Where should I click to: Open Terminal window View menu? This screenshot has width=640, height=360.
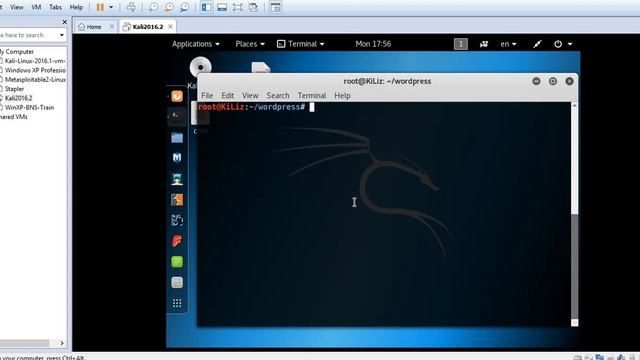point(250,96)
